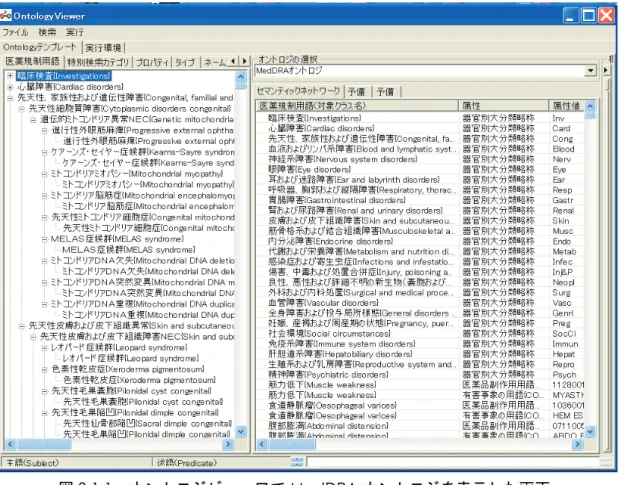Click the splitter toggle icon near Predicate
The image size is (619, 485).
point(297,462)
